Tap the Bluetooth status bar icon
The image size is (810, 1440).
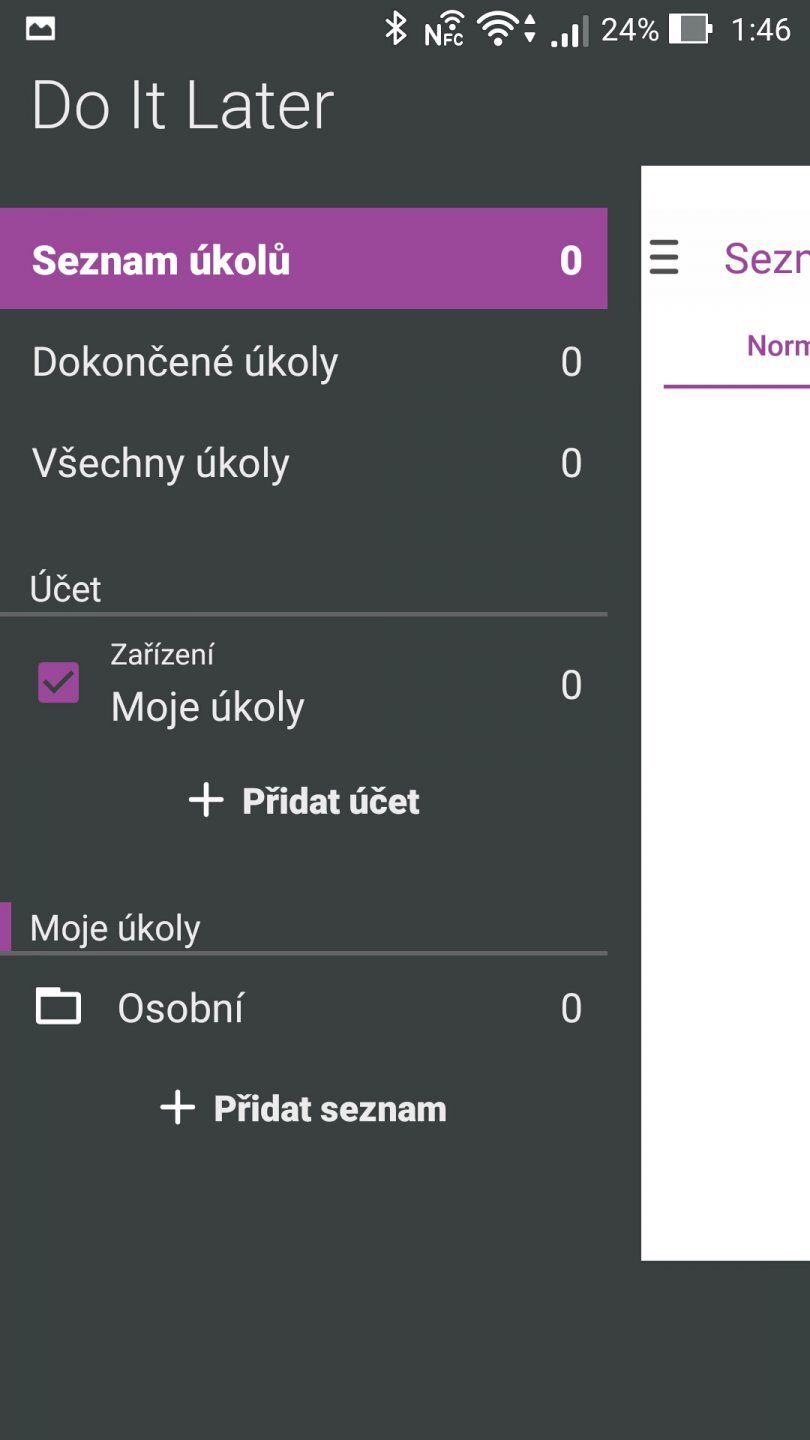pos(396,30)
